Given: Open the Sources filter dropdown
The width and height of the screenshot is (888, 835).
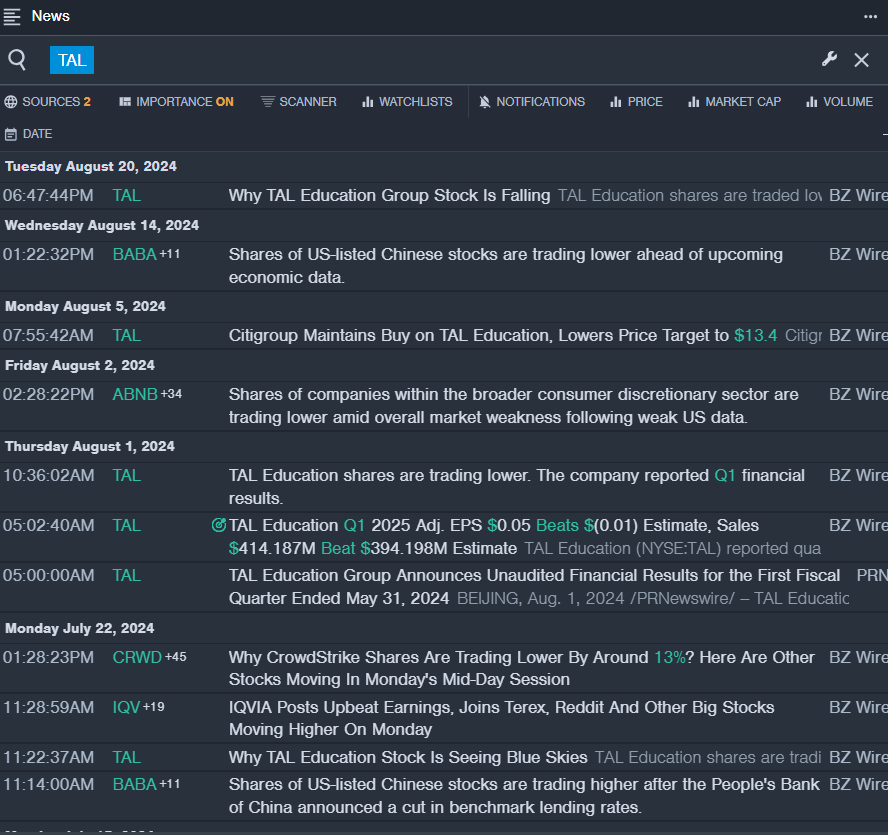Looking at the screenshot, I should pyautogui.click(x=47, y=102).
